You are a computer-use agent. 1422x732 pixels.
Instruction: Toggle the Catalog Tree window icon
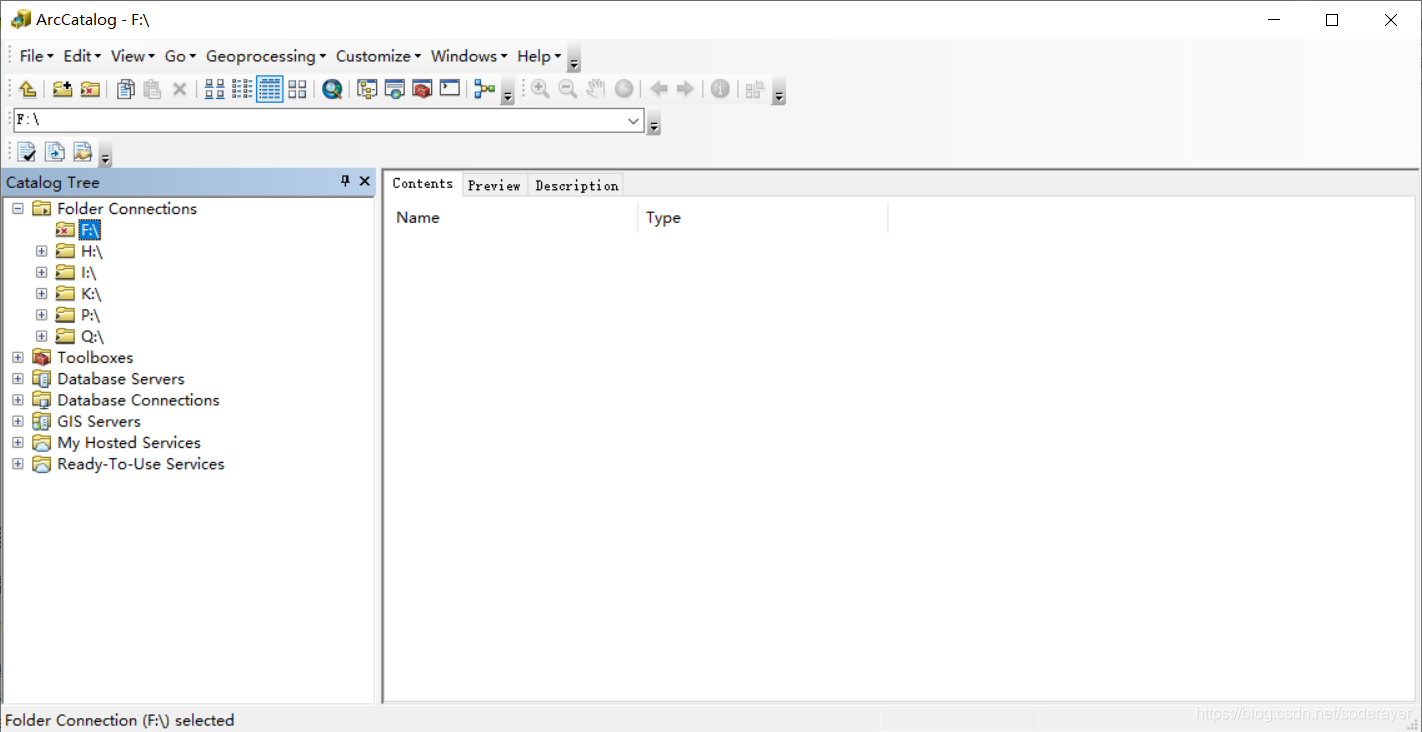(367, 89)
